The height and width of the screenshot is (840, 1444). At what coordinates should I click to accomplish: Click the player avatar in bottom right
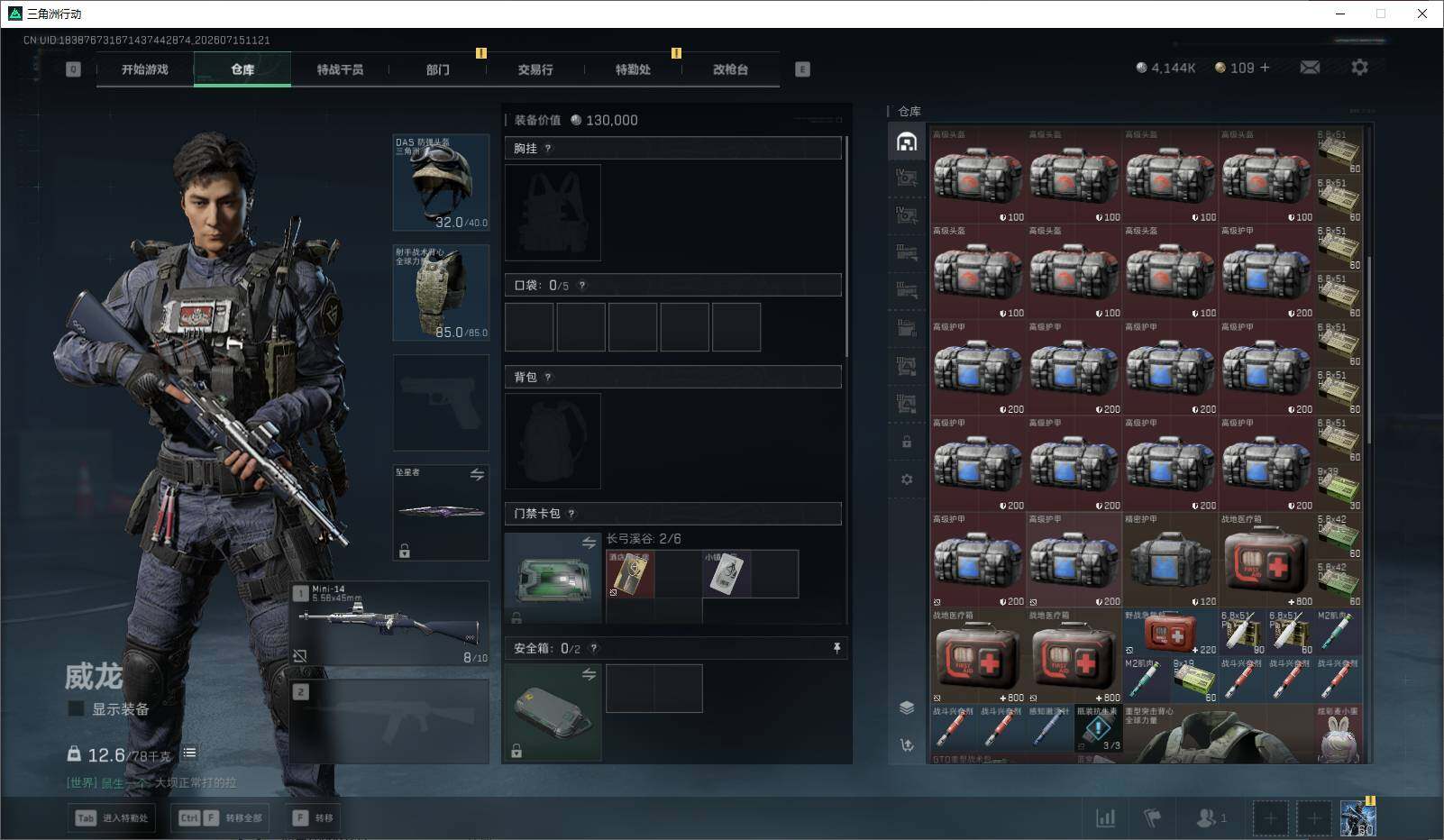coord(1357,818)
